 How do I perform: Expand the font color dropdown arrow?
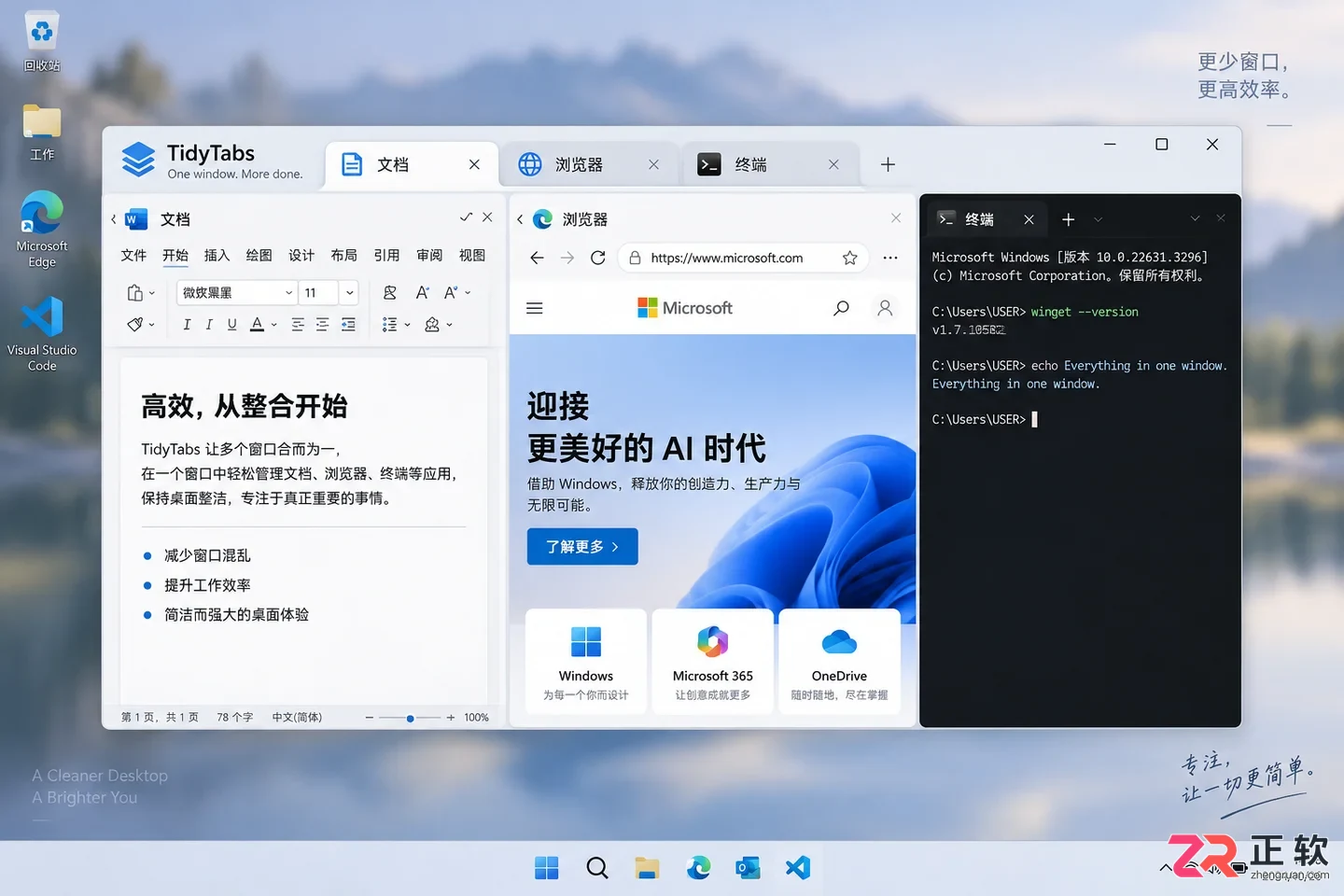274,325
